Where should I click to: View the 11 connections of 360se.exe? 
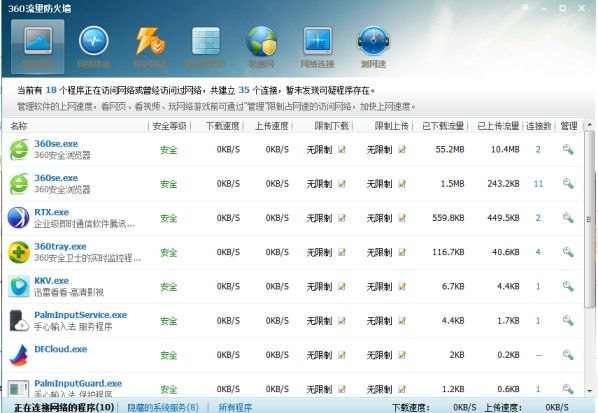point(538,184)
